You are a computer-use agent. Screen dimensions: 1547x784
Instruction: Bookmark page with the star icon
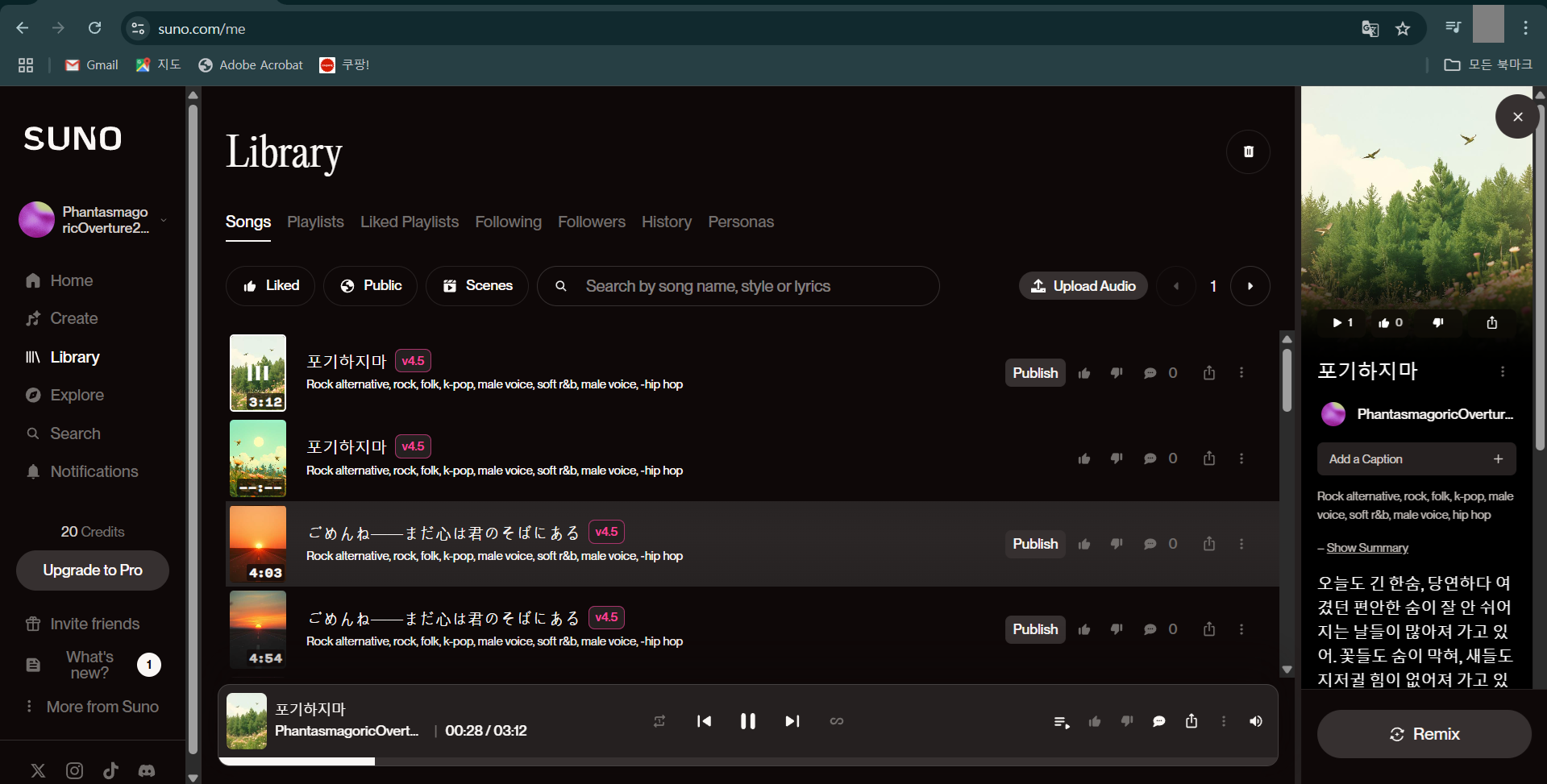click(x=1403, y=29)
